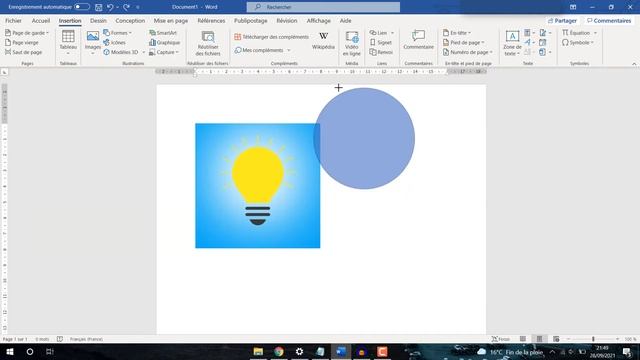Viewport: 640px width, 360px height.
Task: Click the tab stop selector at ruler corner
Action: tap(4, 72)
